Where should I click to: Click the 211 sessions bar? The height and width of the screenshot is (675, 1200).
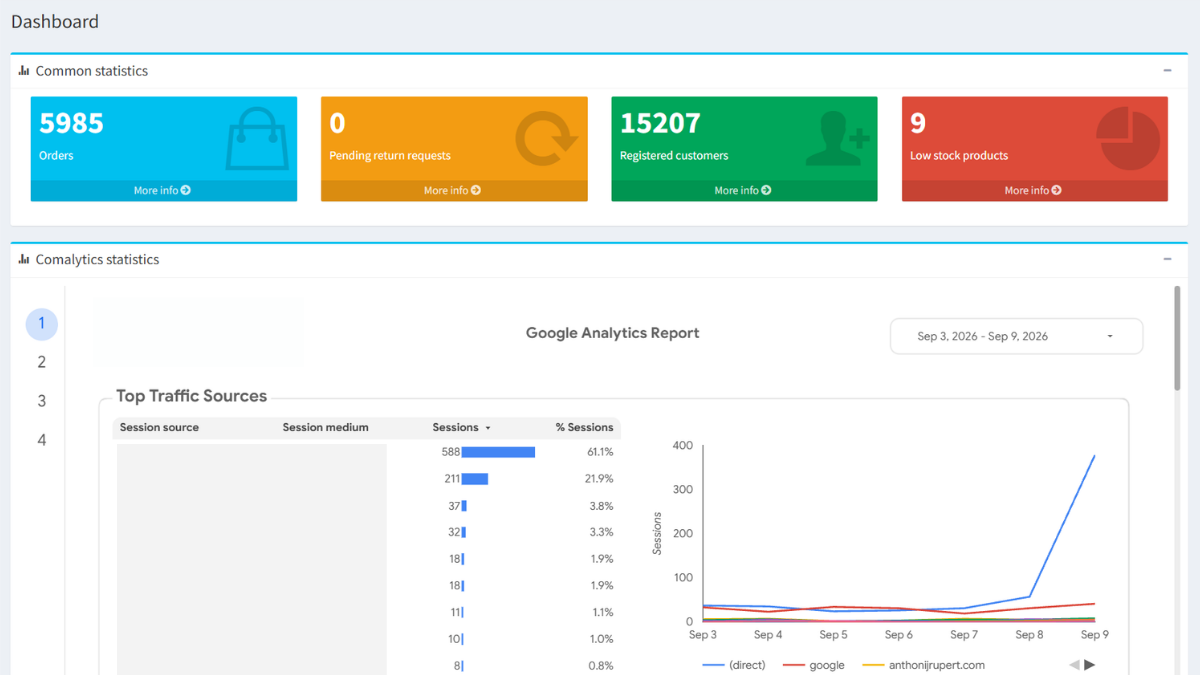(475, 479)
